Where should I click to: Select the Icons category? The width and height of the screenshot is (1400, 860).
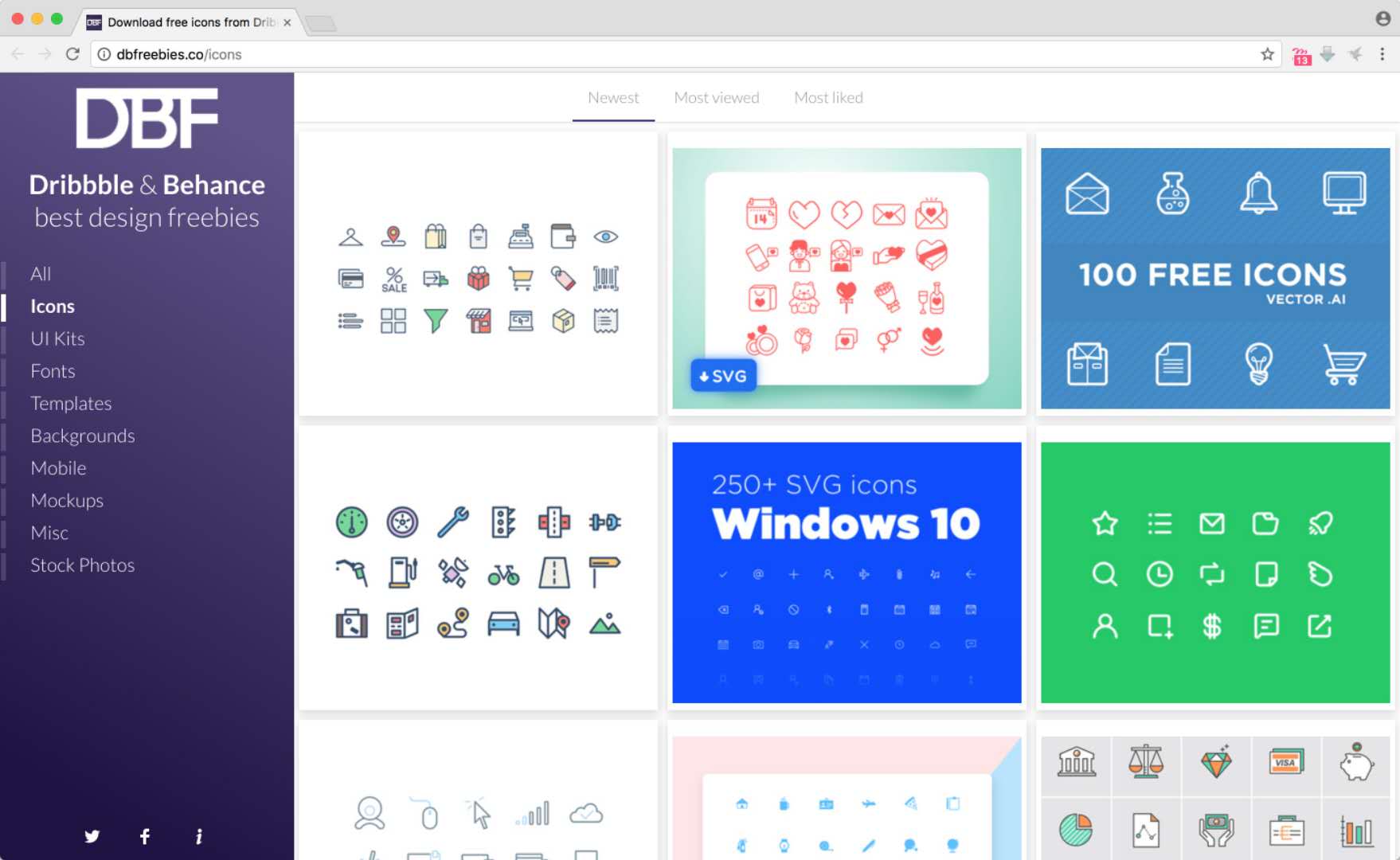coord(53,307)
